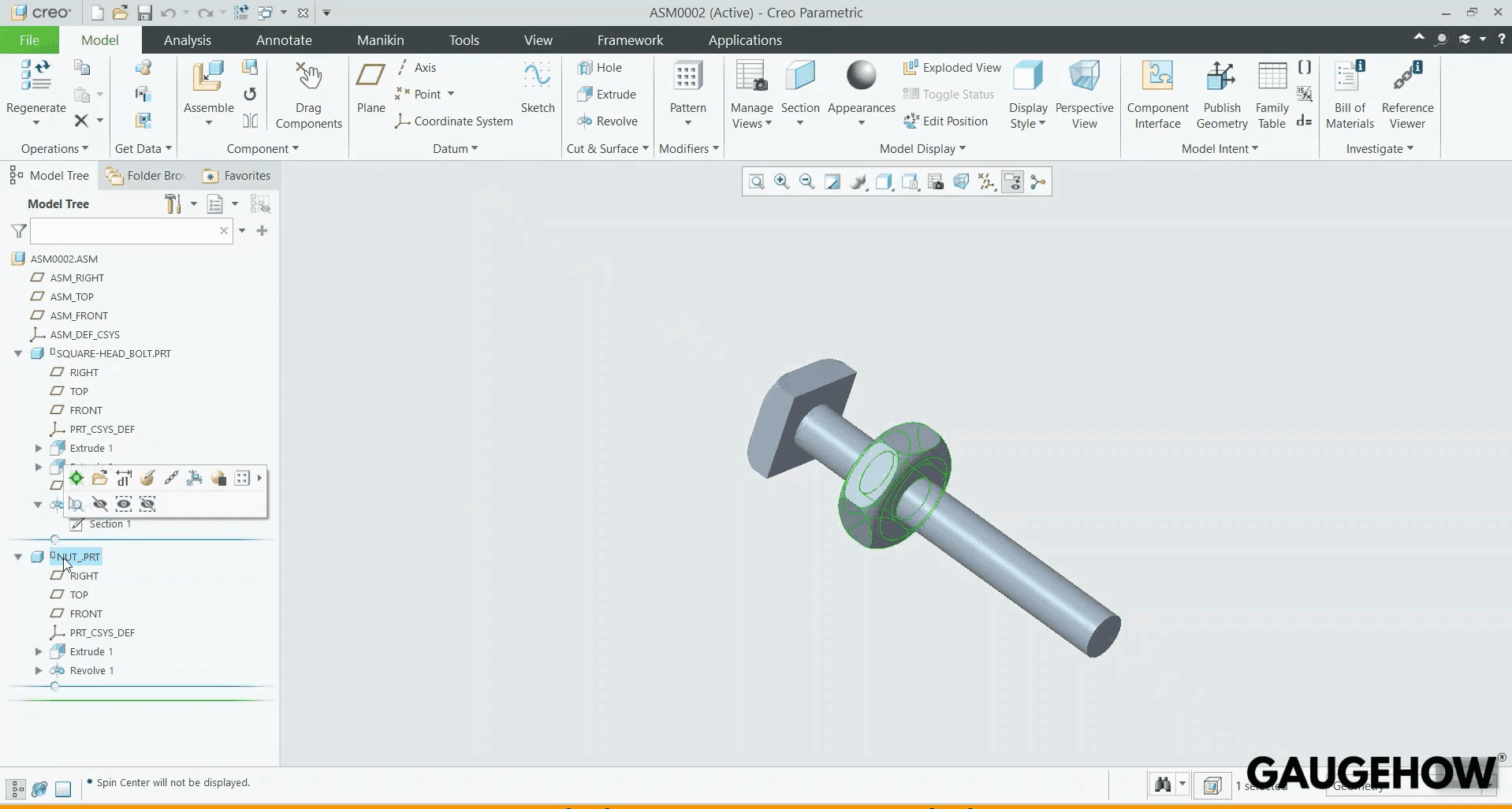
Task: Hide the selected NUT_PRT component
Action: pyautogui.click(x=100, y=504)
